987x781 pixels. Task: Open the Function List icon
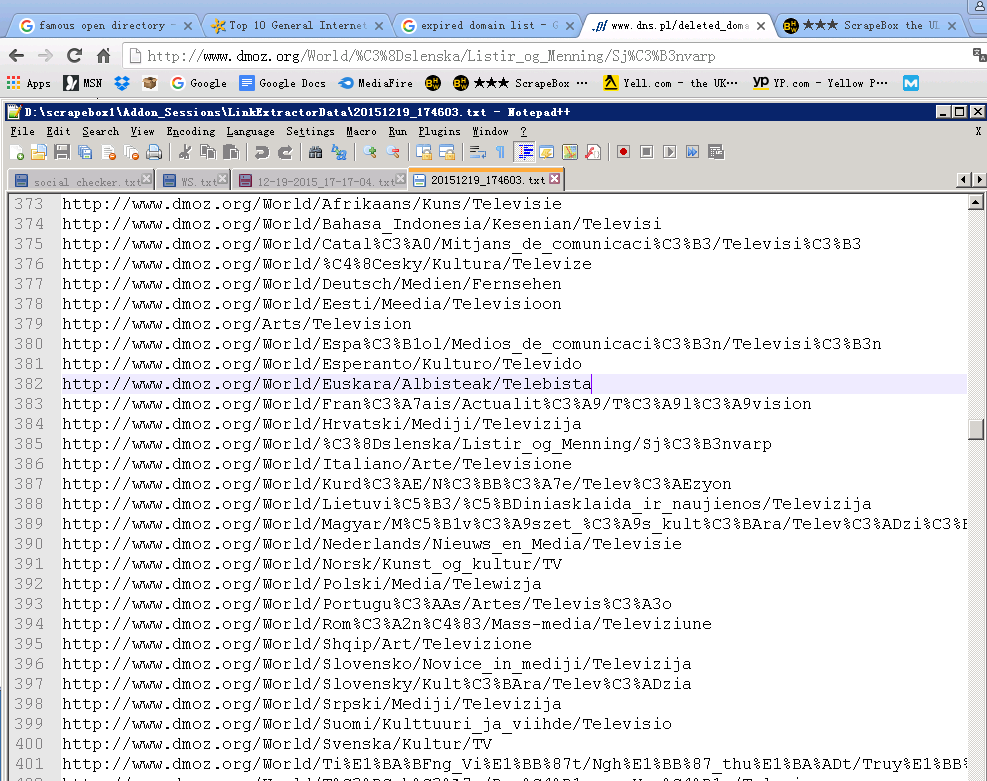tap(592, 152)
